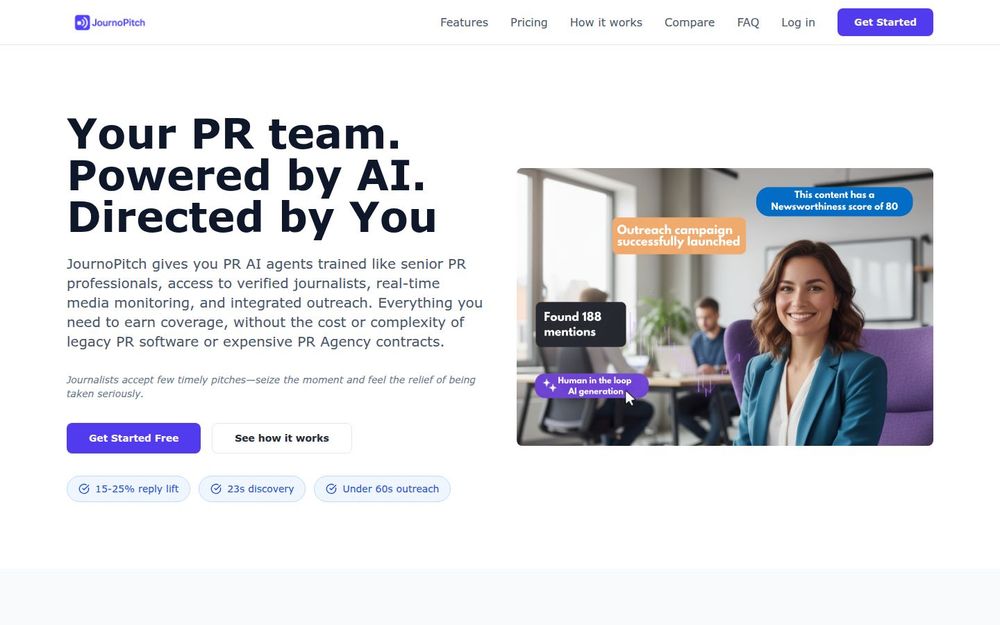The height and width of the screenshot is (625, 1000).
Task: Click the Found 188 mentions overlay
Action: [580, 324]
